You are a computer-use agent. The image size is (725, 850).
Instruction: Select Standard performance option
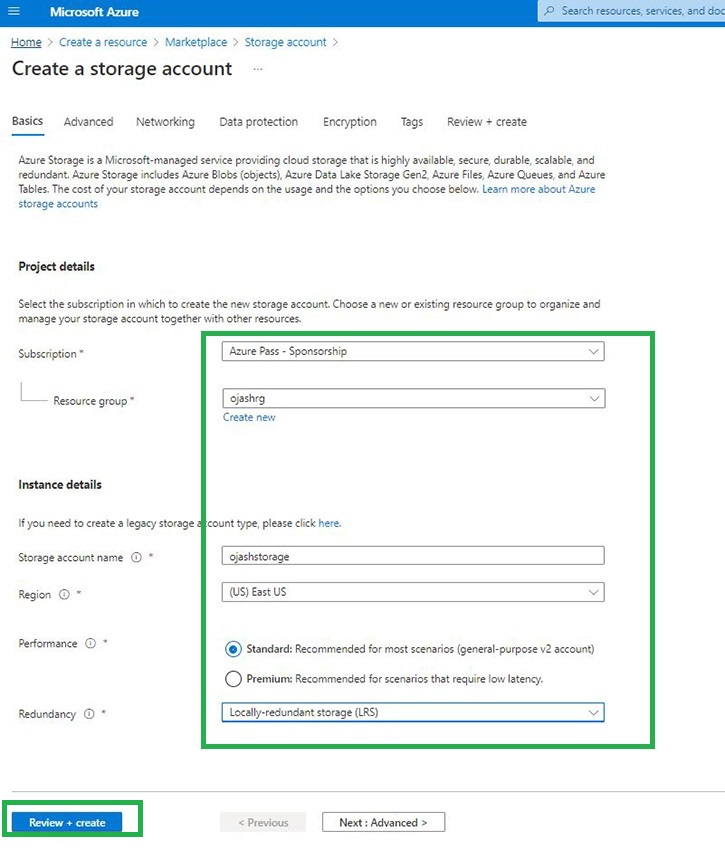(x=233, y=649)
